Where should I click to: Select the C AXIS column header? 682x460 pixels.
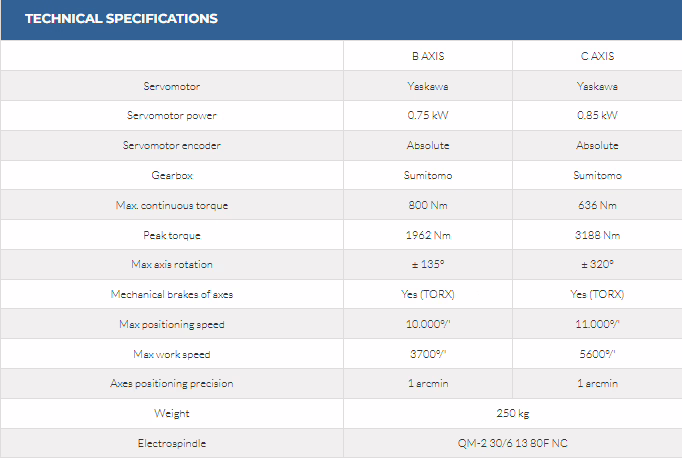[597, 56]
